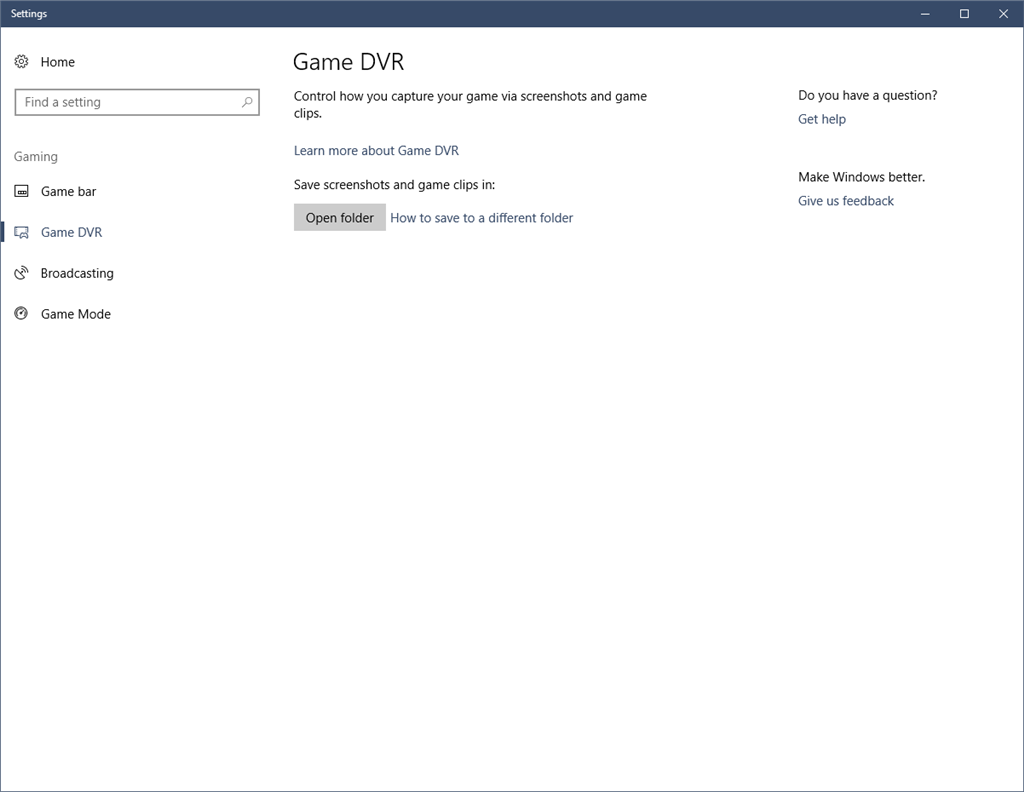The width and height of the screenshot is (1024, 792).
Task: Click the Game DVR page title
Action: [x=349, y=62]
